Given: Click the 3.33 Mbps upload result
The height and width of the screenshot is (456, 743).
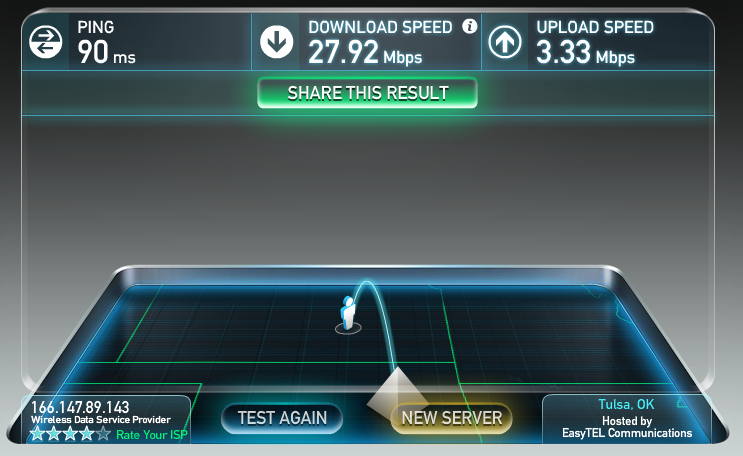Looking at the screenshot, I should (586, 52).
